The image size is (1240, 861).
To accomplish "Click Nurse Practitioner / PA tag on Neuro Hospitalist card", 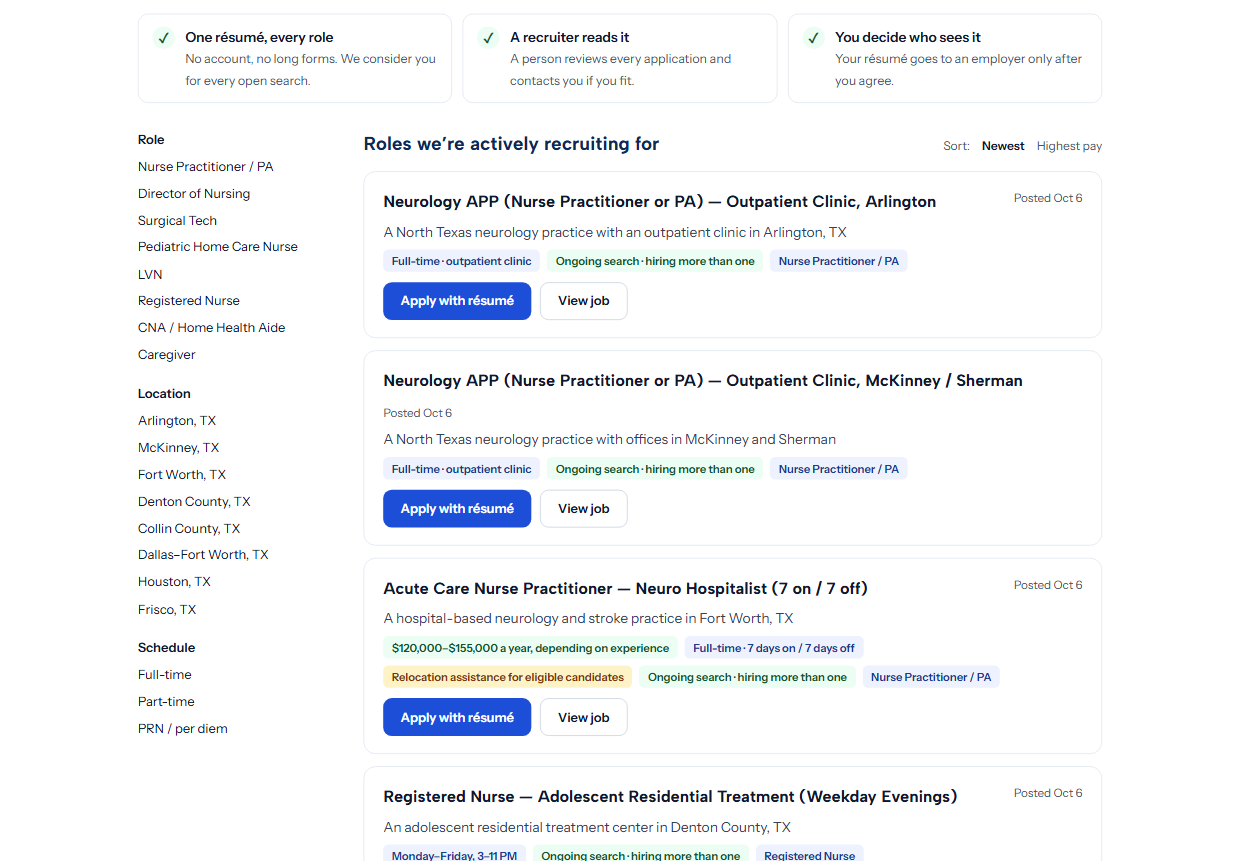I will [931, 677].
